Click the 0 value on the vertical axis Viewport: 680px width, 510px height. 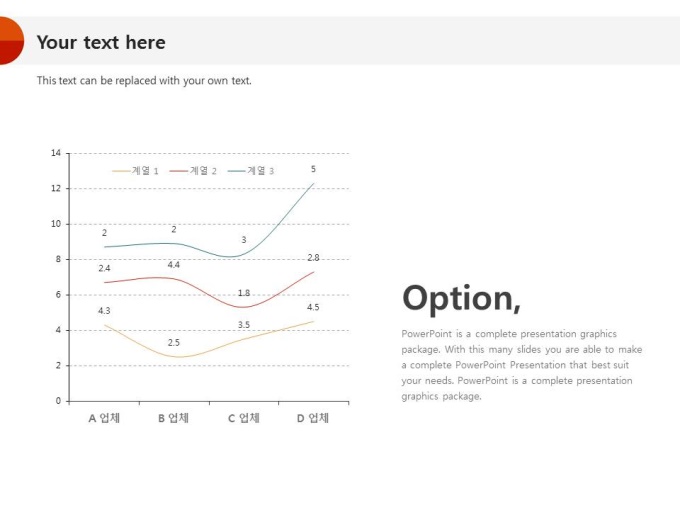tap(58, 401)
